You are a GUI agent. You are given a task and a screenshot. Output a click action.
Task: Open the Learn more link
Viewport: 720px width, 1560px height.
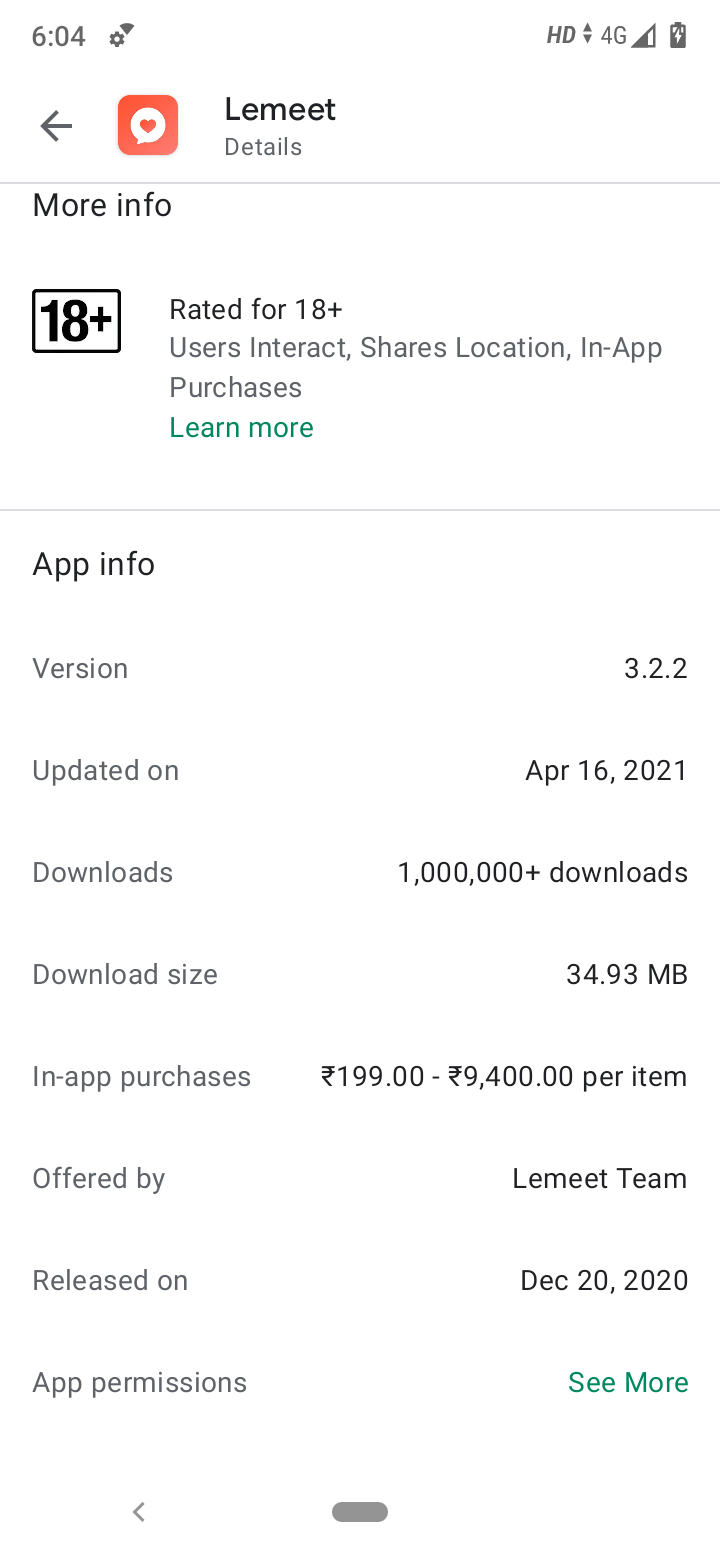point(241,428)
